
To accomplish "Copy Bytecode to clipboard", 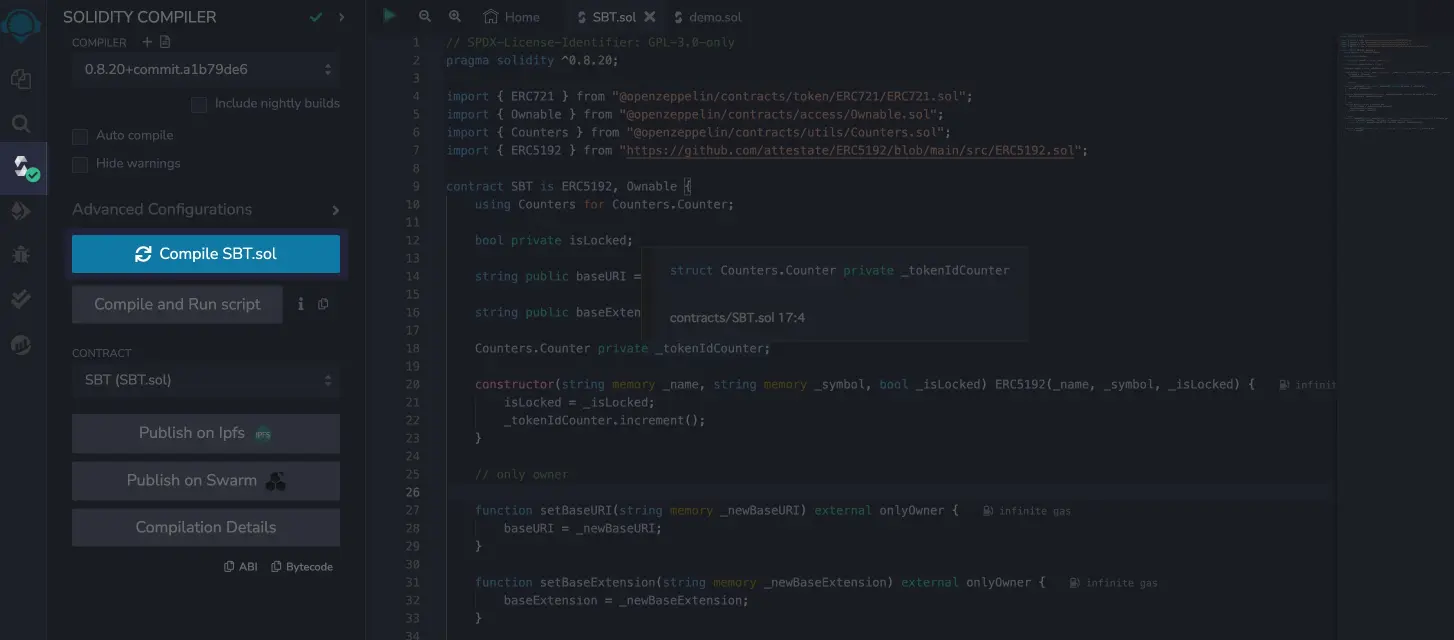I will pyautogui.click(x=302, y=566).
